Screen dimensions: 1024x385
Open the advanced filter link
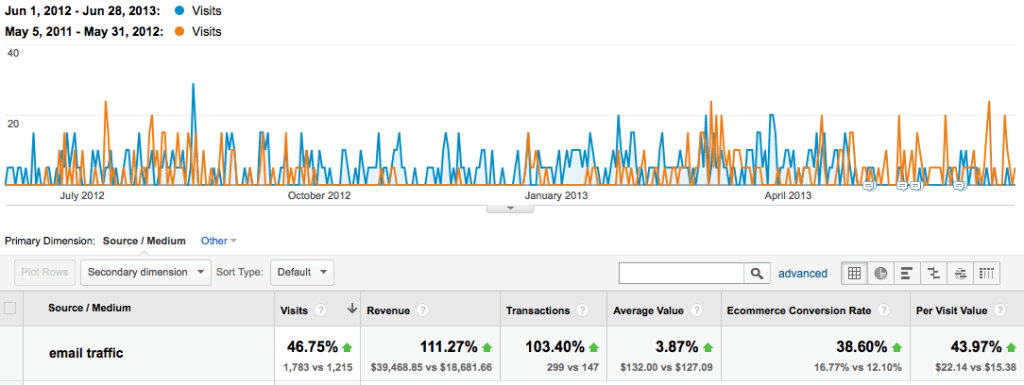point(803,273)
